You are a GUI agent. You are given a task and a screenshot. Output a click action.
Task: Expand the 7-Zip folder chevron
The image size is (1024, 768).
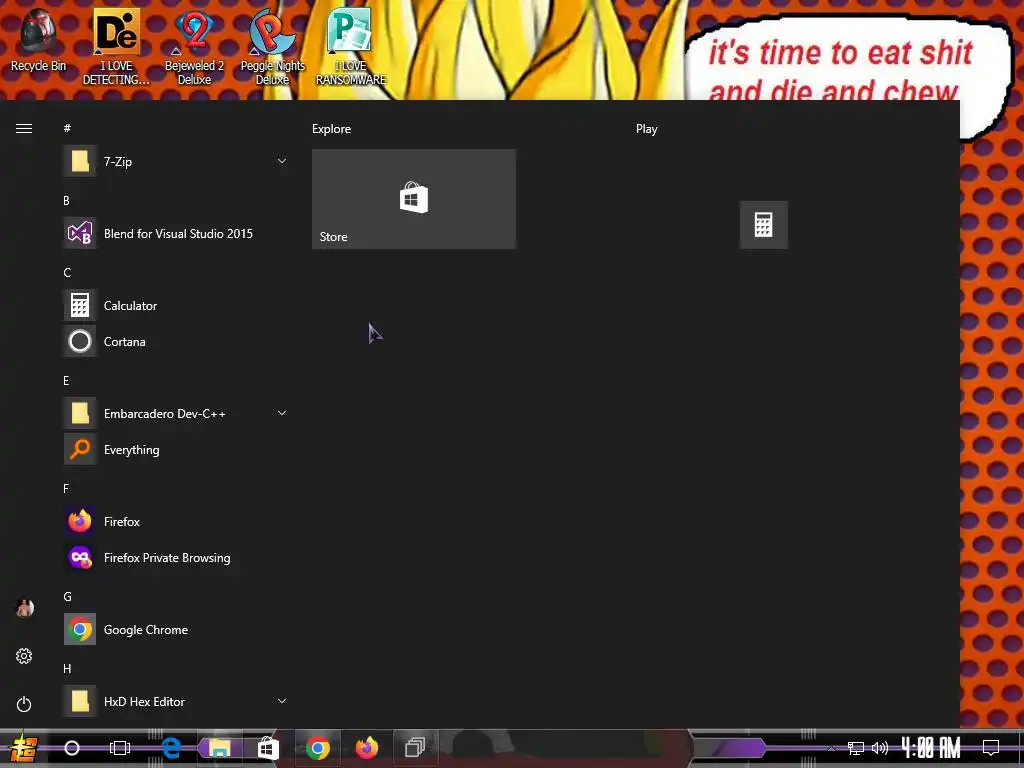(282, 161)
